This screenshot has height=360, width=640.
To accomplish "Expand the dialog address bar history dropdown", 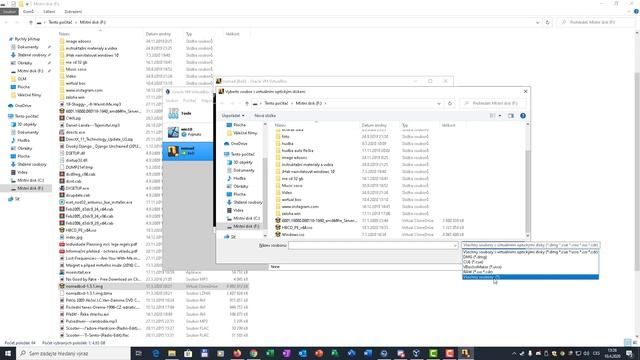I will click(439, 103).
